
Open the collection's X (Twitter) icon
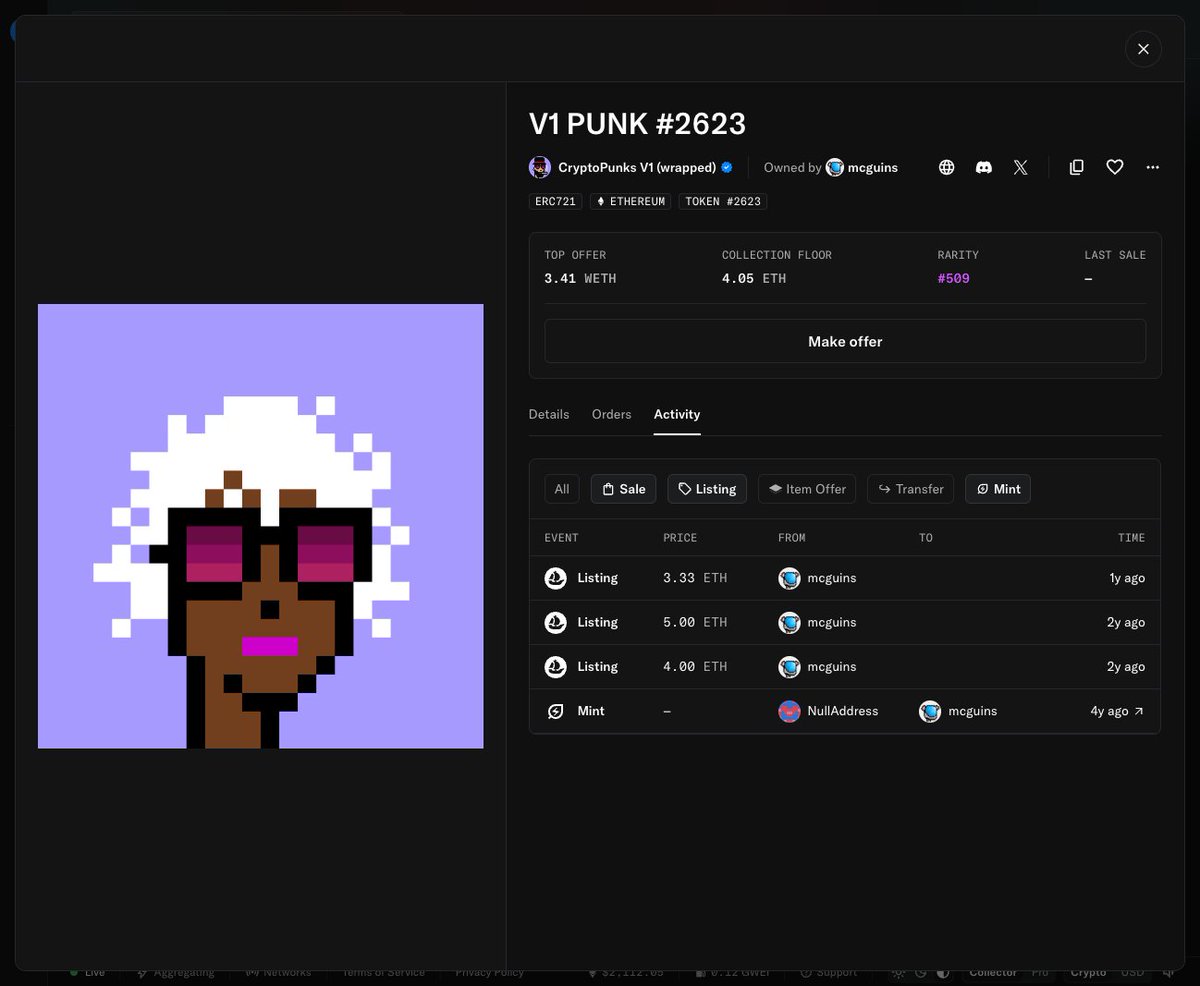click(1020, 167)
